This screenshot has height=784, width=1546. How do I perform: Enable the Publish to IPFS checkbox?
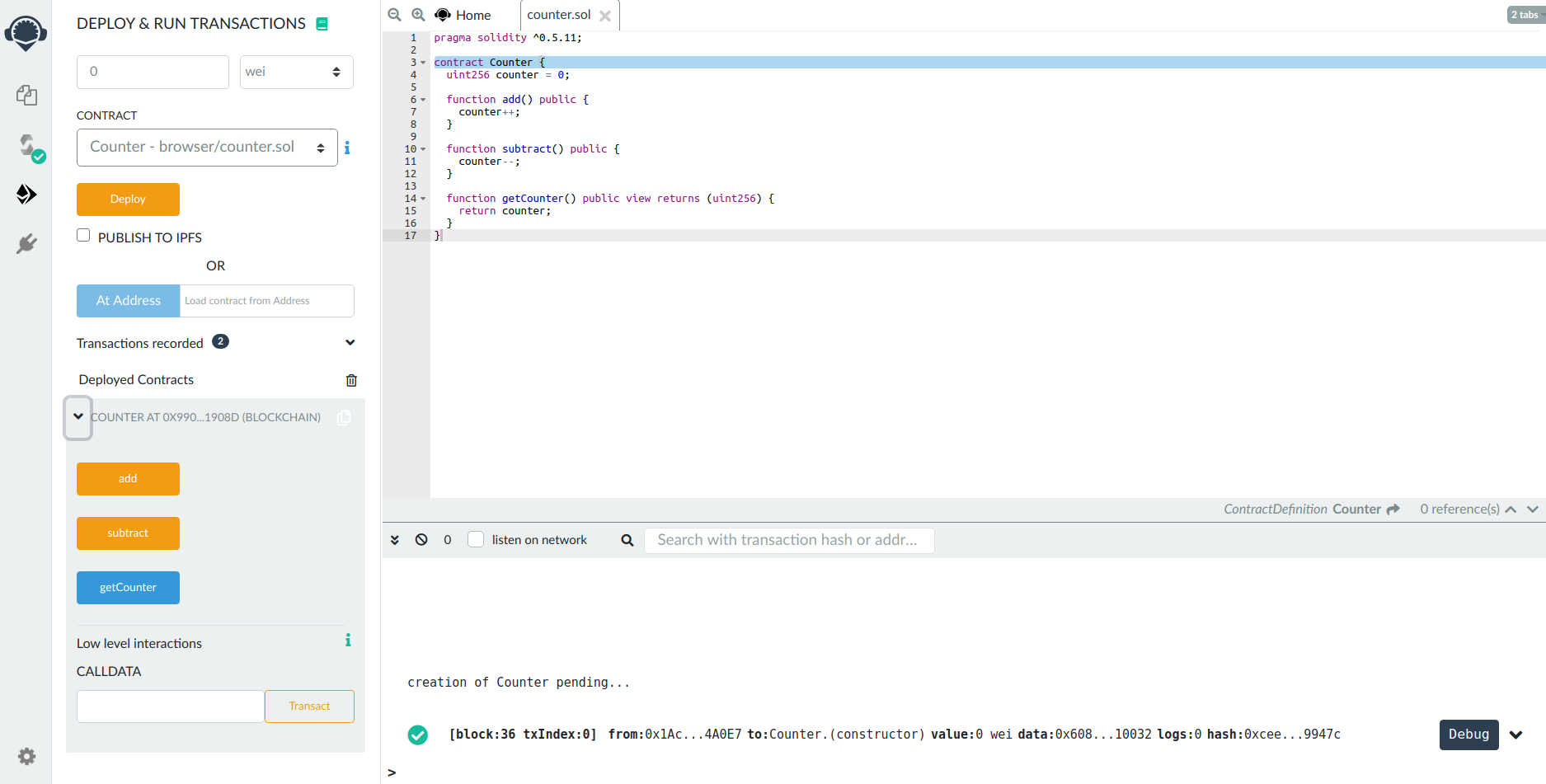(x=83, y=236)
